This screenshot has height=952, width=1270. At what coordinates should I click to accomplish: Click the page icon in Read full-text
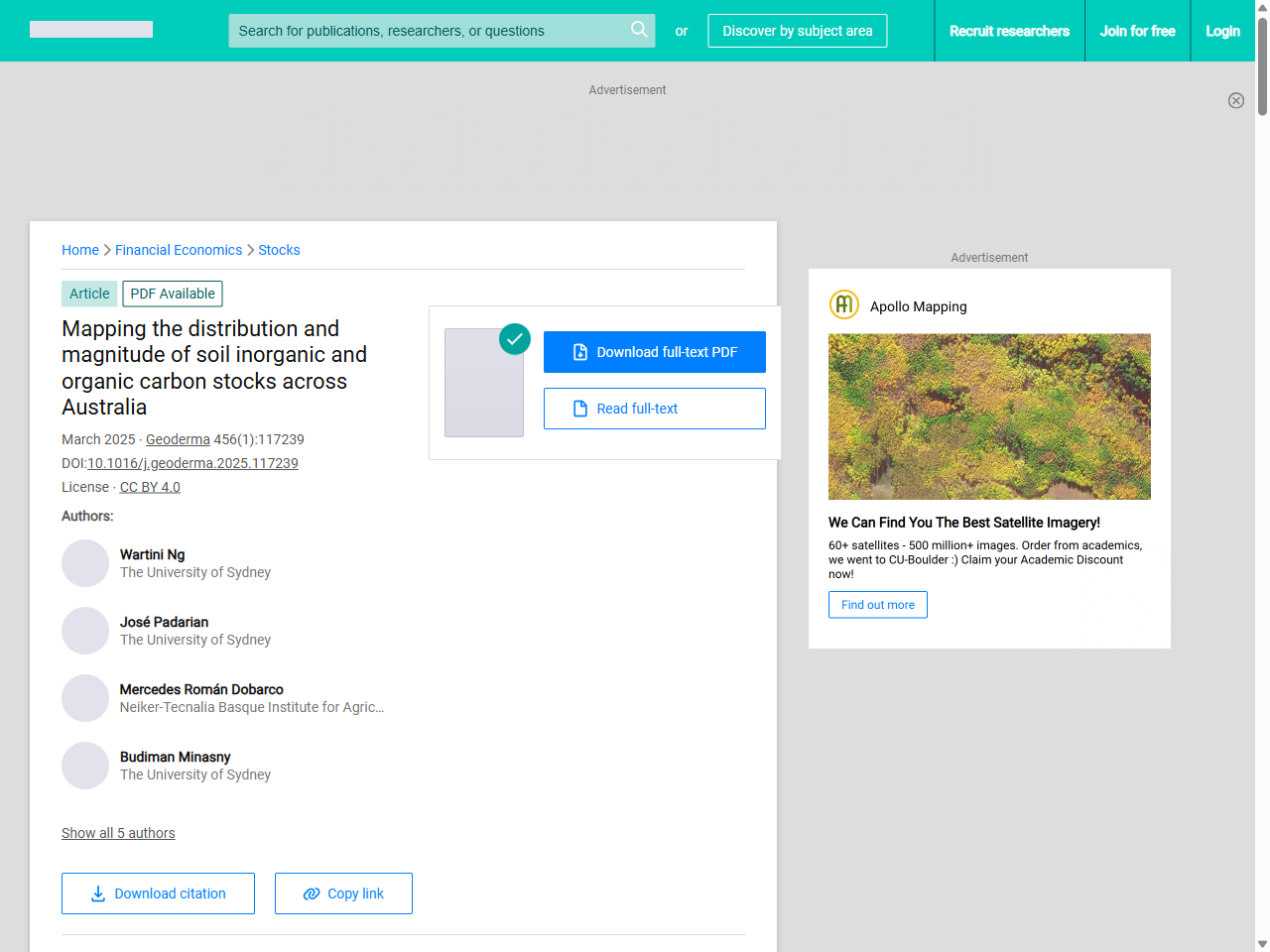pos(581,409)
